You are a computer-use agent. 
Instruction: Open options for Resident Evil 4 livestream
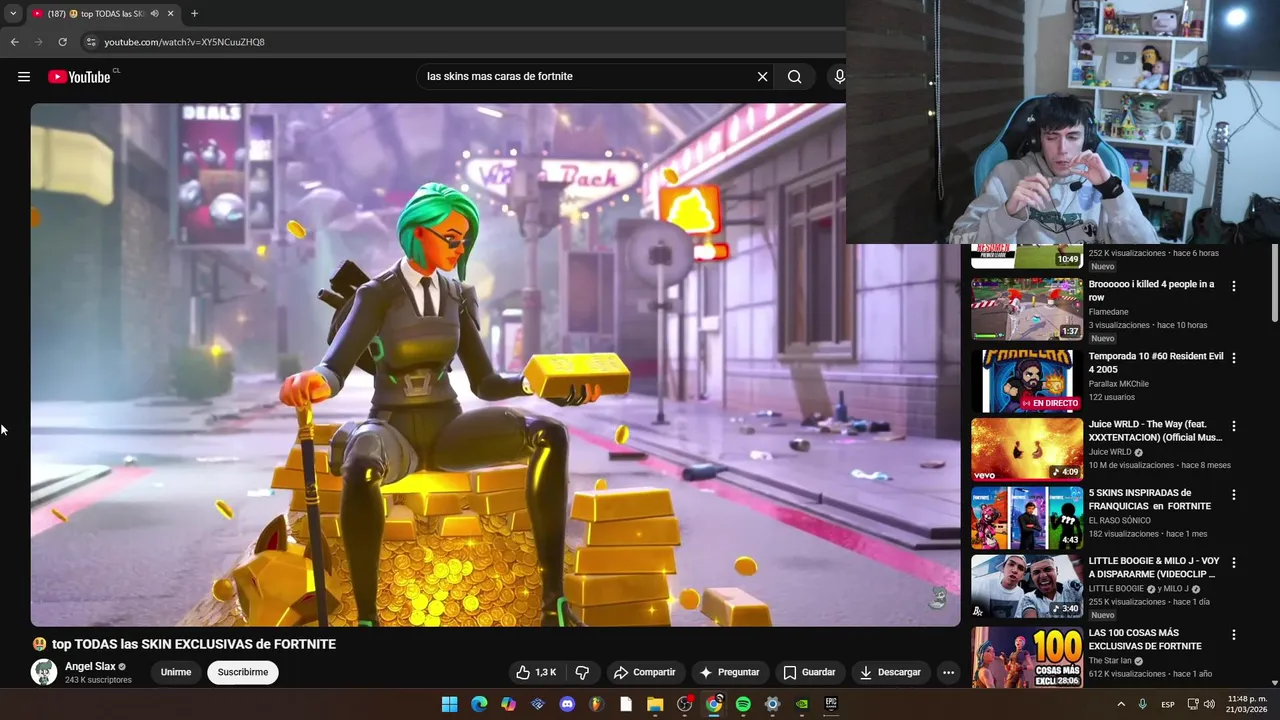(1233, 358)
